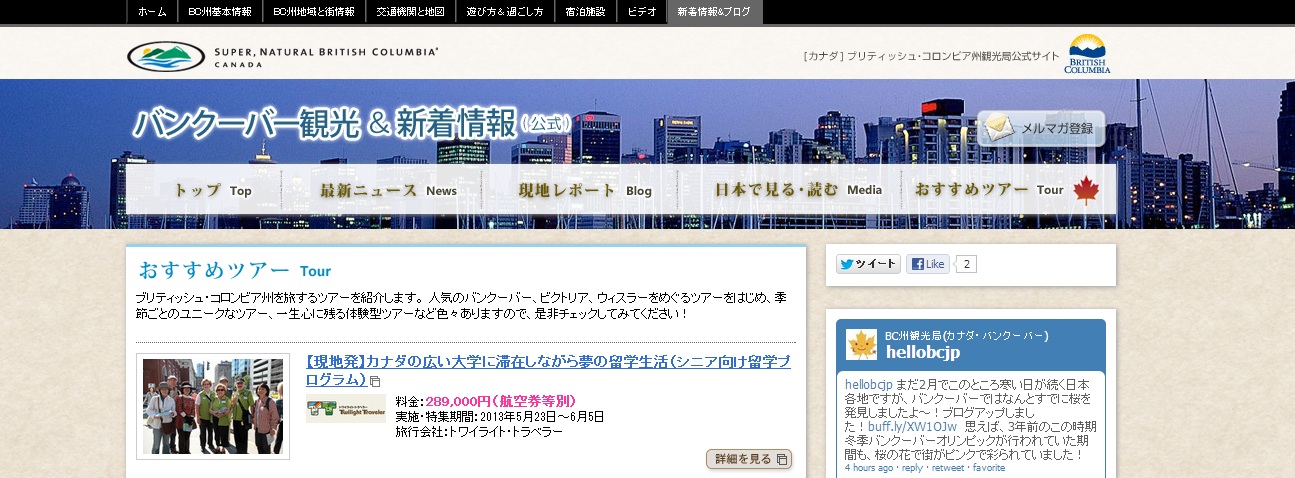This screenshot has height=478, width=1295.
Task: Open the tour group photo thumbnail
Action: click(213, 406)
